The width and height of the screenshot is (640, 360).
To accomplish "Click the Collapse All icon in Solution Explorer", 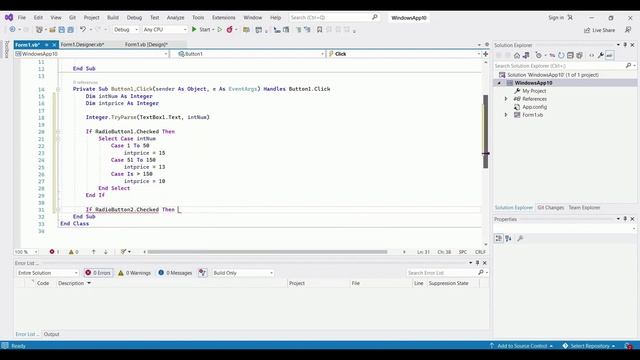I will (570, 55).
